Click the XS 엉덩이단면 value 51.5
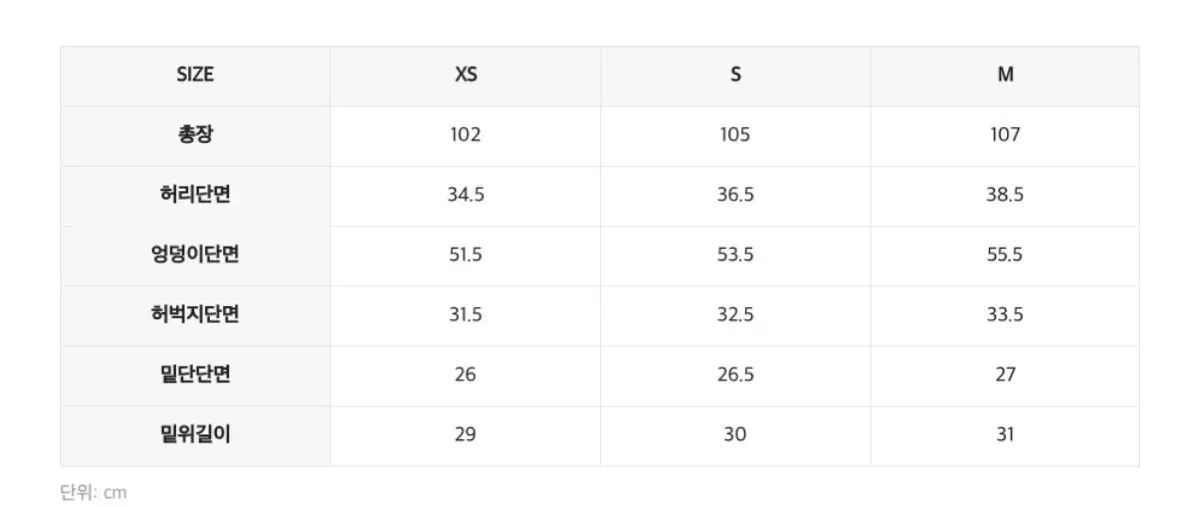 (x=465, y=255)
